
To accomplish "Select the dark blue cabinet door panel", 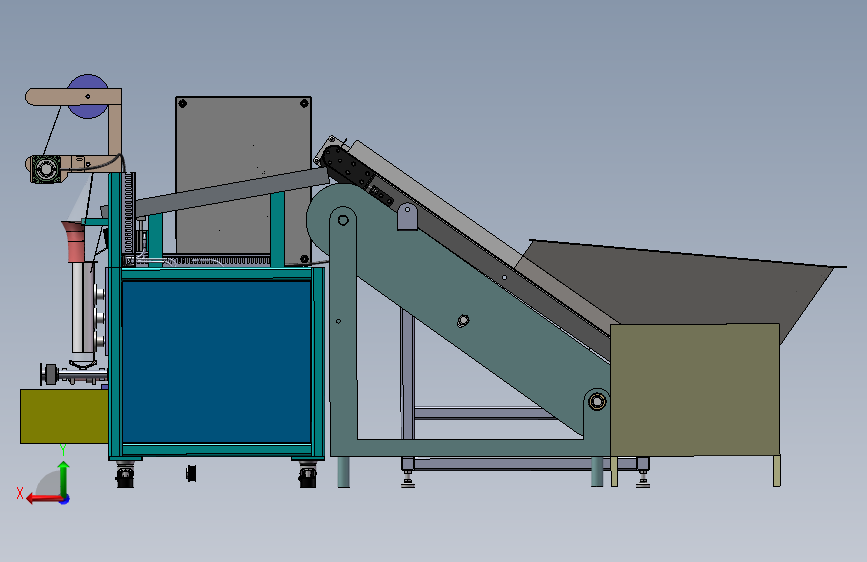I will (216, 362).
